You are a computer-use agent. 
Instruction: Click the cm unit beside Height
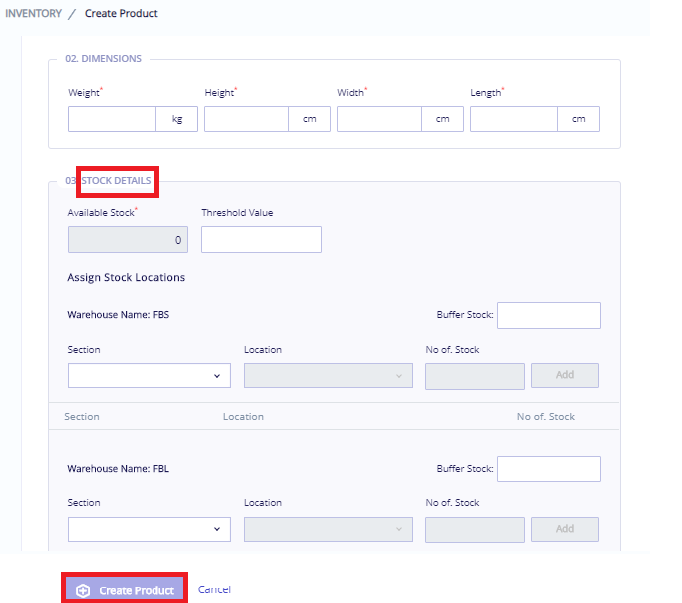pos(310,119)
